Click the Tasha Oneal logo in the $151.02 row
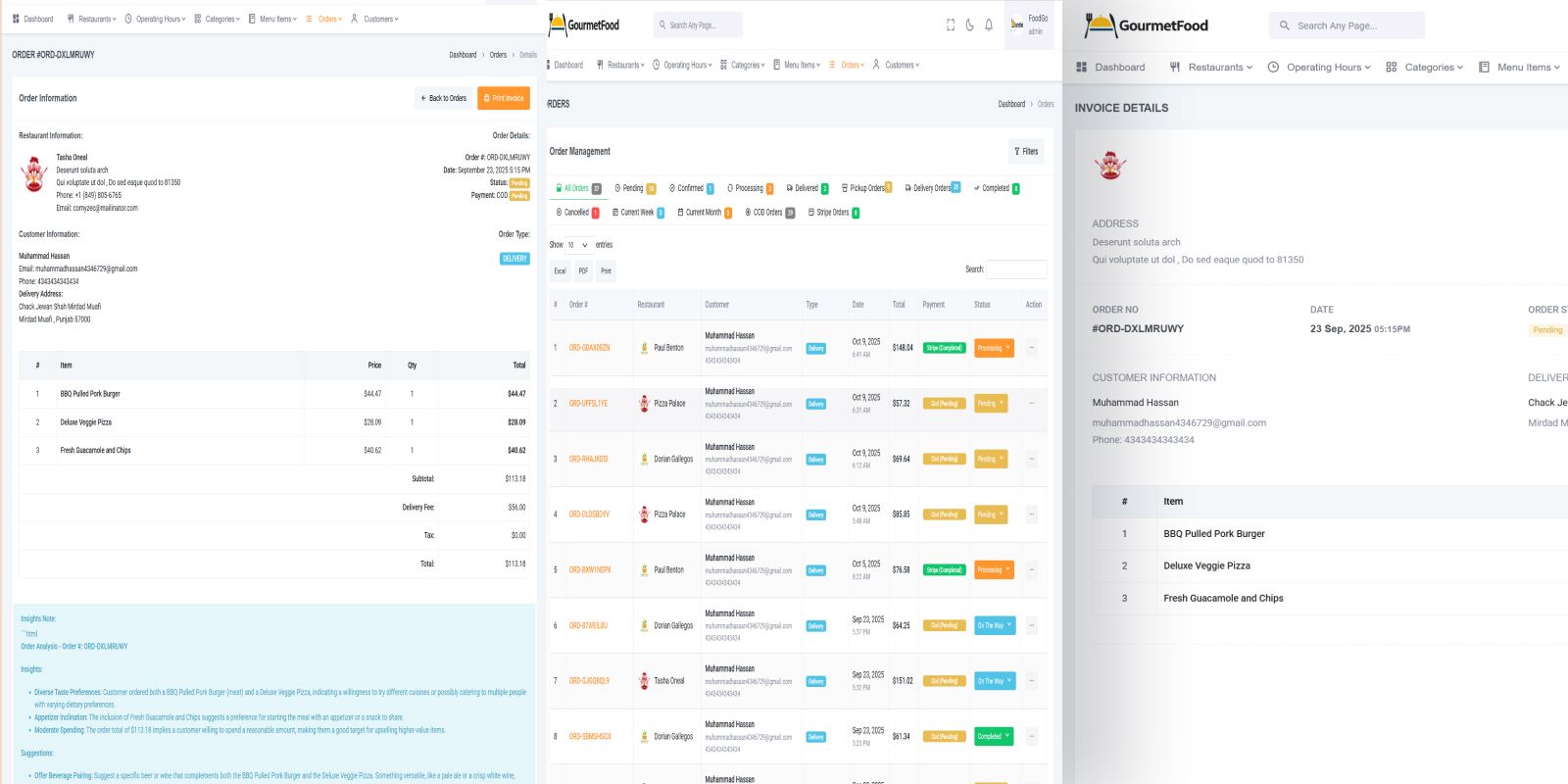The image size is (1568, 784). click(x=644, y=681)
